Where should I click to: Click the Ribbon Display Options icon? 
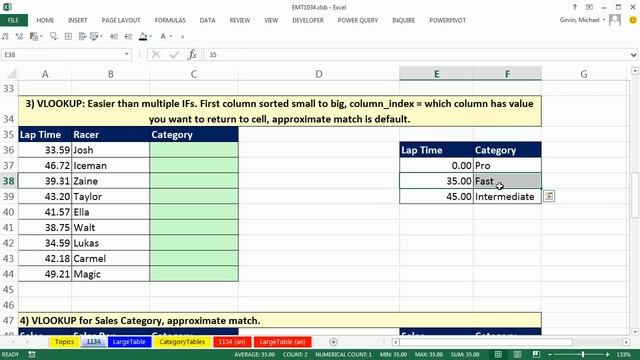point(589,7)
